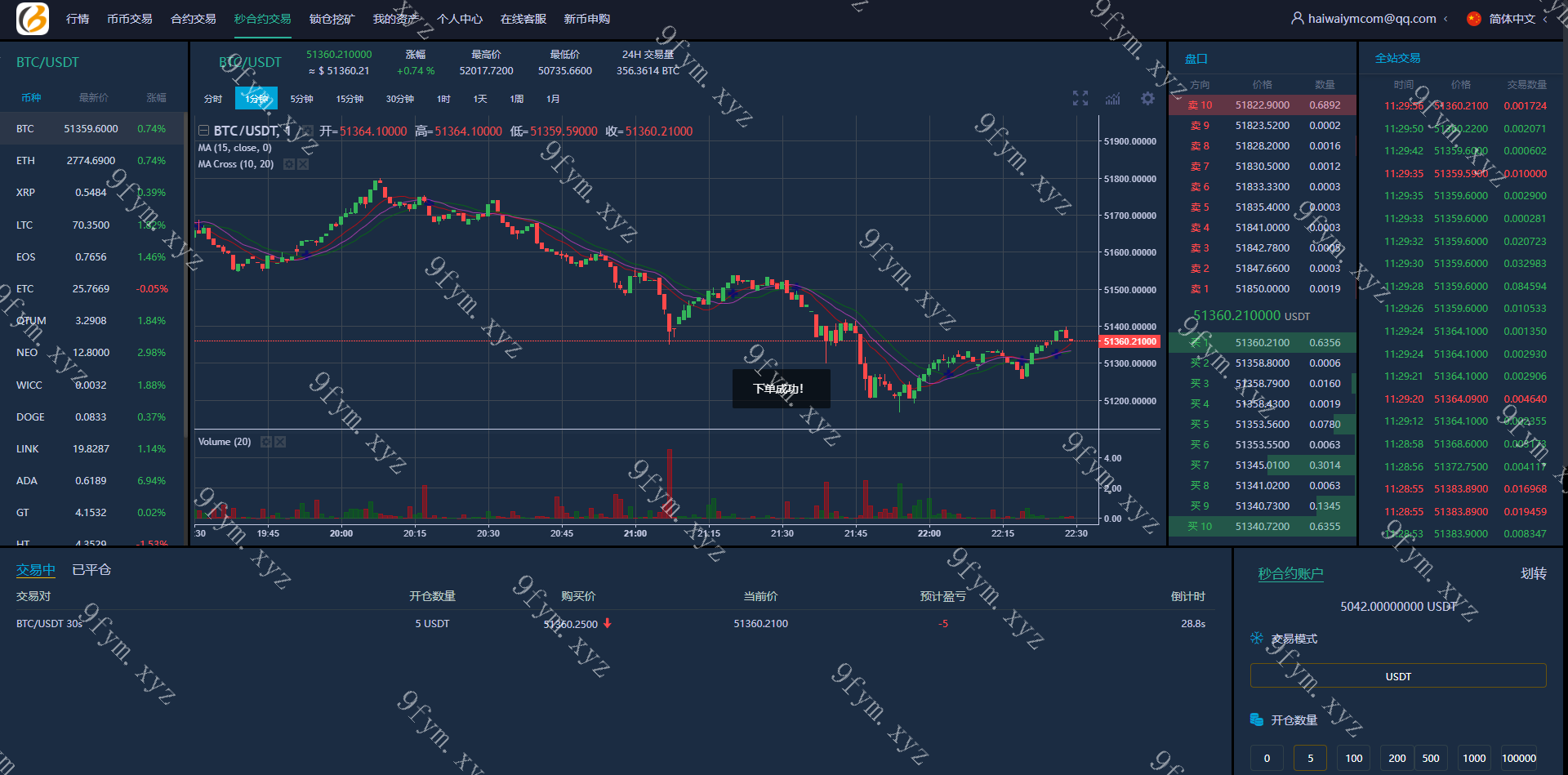
Task: Click the red down arrow beside 51360.2500
Action: coord(608,623)
